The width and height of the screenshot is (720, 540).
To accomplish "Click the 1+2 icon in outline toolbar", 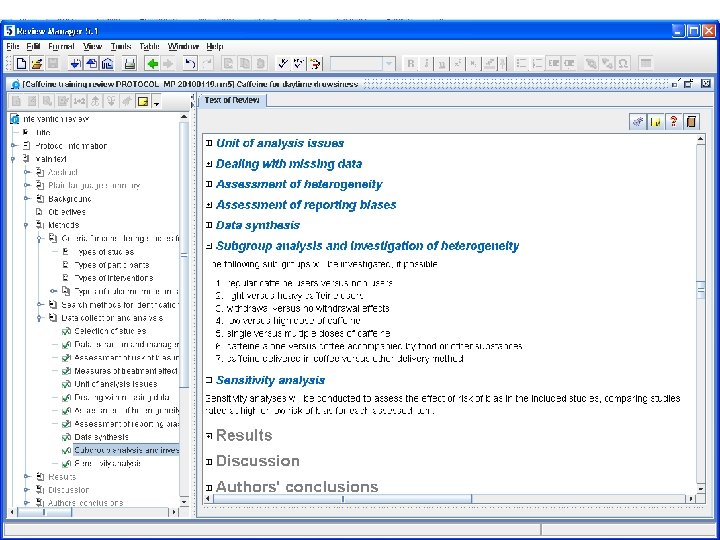I will [x=79, y=101].
